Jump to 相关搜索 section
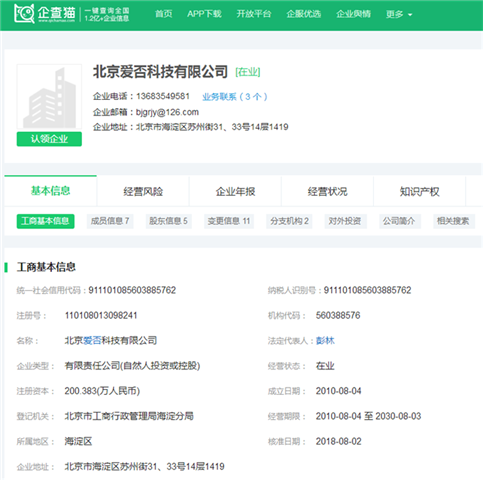Viewport: 483px width, 480px height. 453,221
